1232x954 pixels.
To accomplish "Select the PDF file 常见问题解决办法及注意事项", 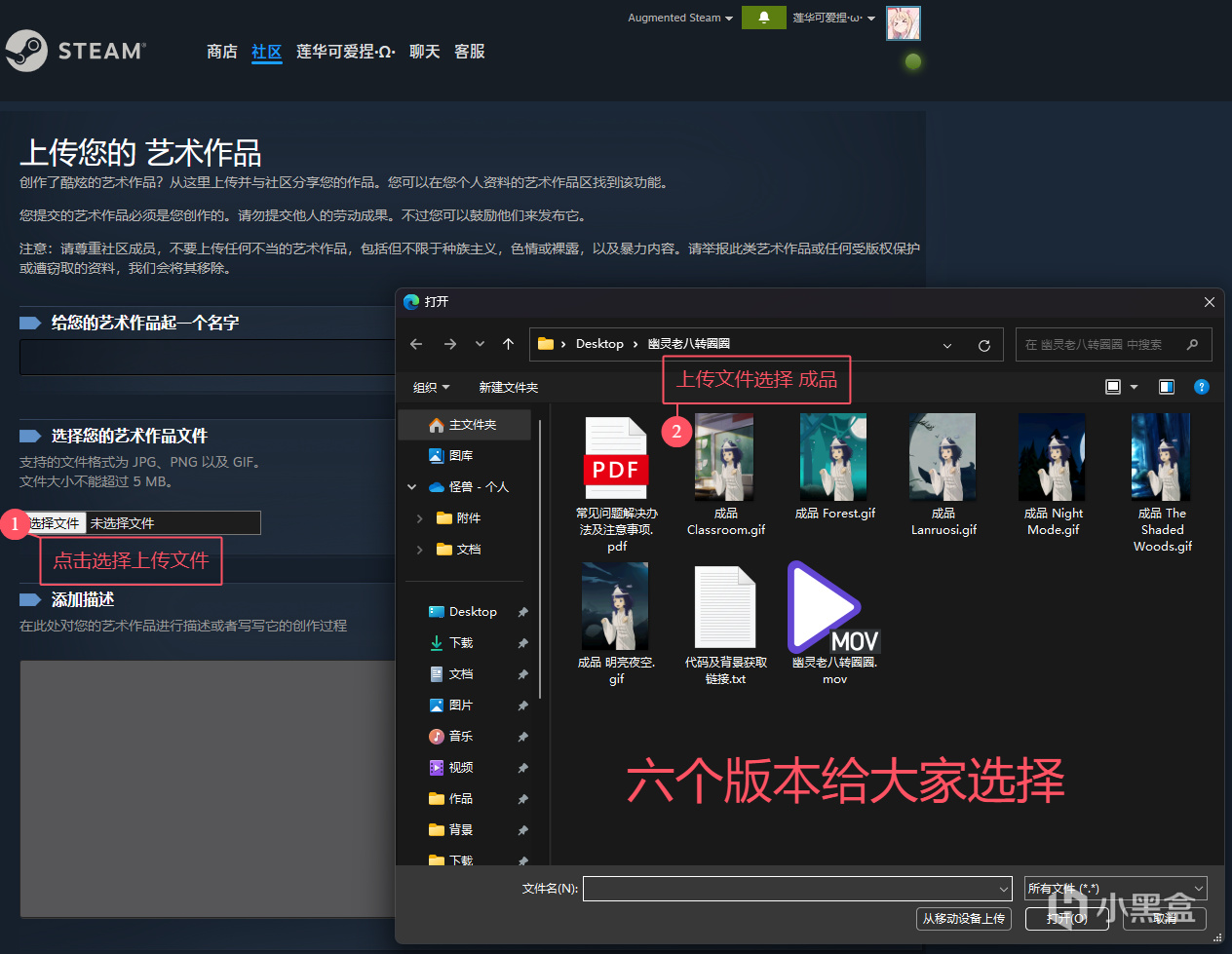I will 616,484.
